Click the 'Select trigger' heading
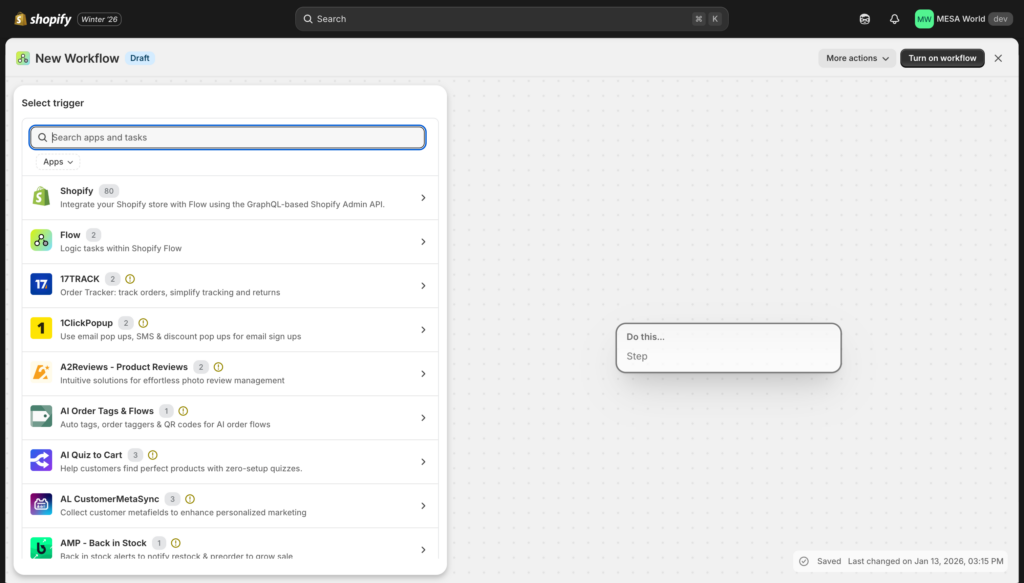 pos(52,103)
